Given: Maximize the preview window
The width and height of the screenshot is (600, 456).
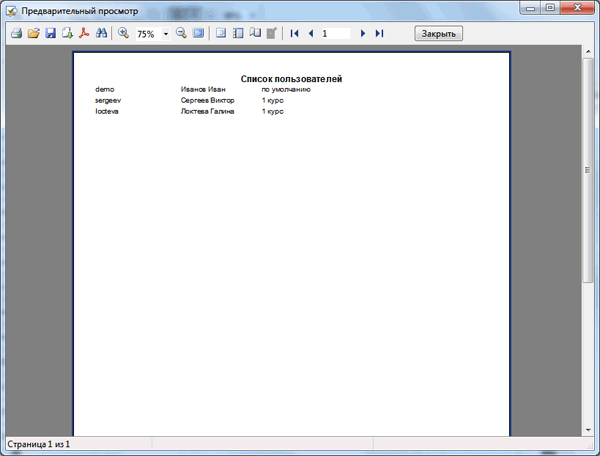Looking at the screenshot, I should [x=550, y=8].
